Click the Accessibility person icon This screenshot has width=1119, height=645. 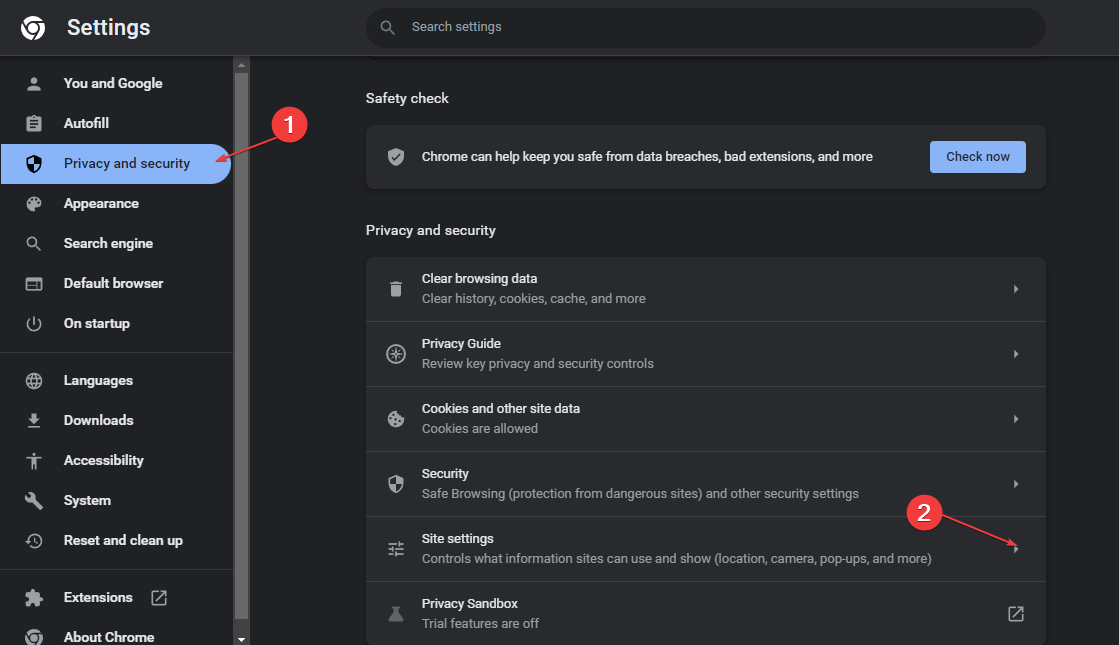(x=34, y=460)
